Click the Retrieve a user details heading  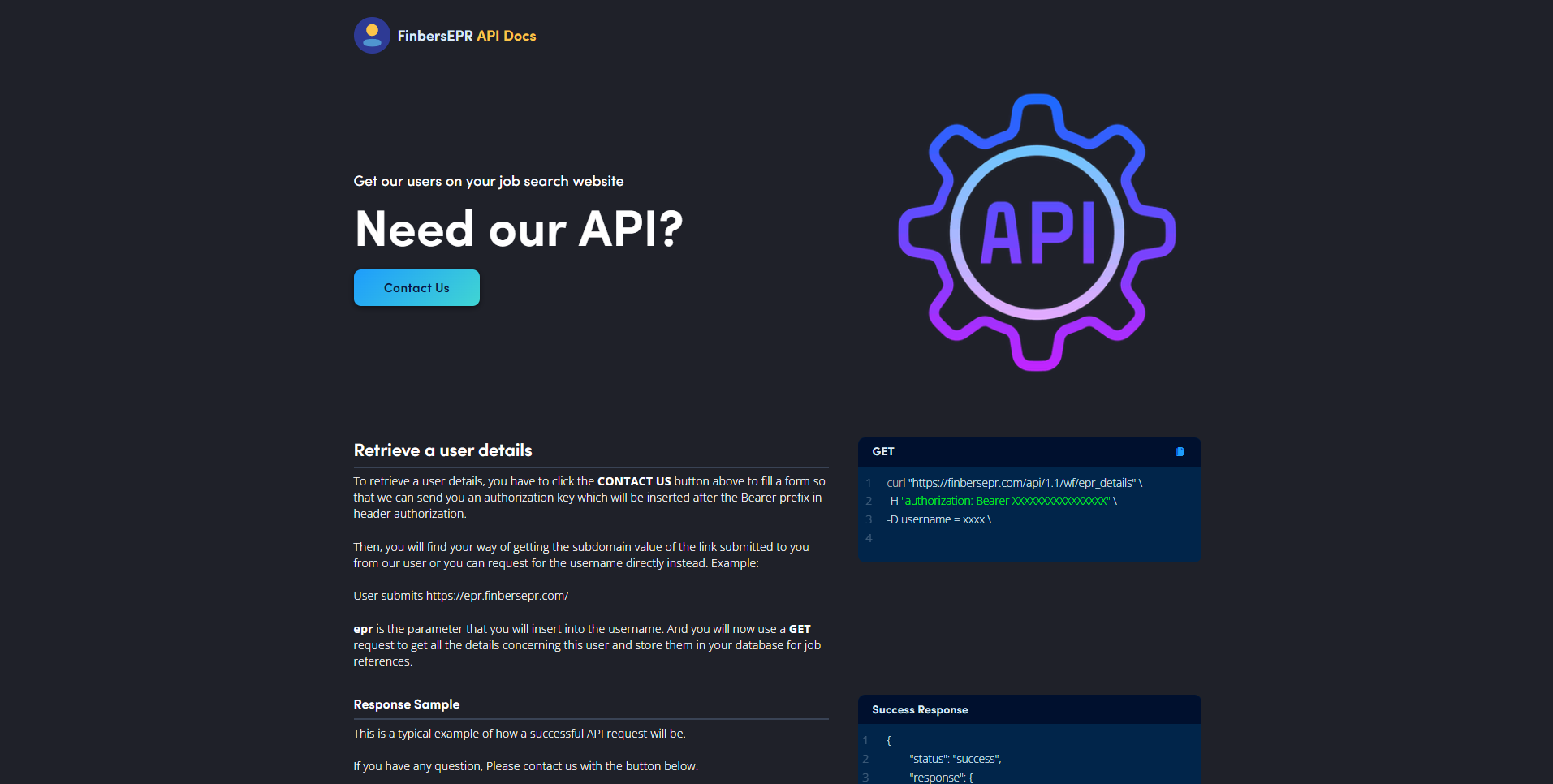[442, 450]
